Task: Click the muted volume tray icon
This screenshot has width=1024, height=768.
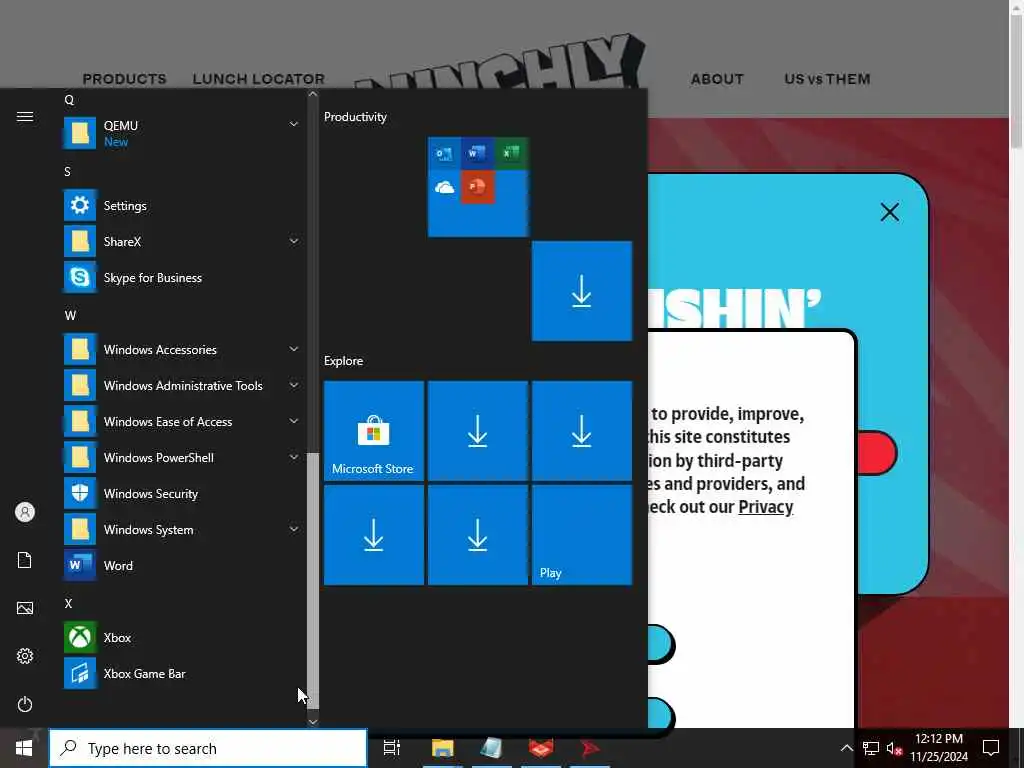Action: (894, 748)
